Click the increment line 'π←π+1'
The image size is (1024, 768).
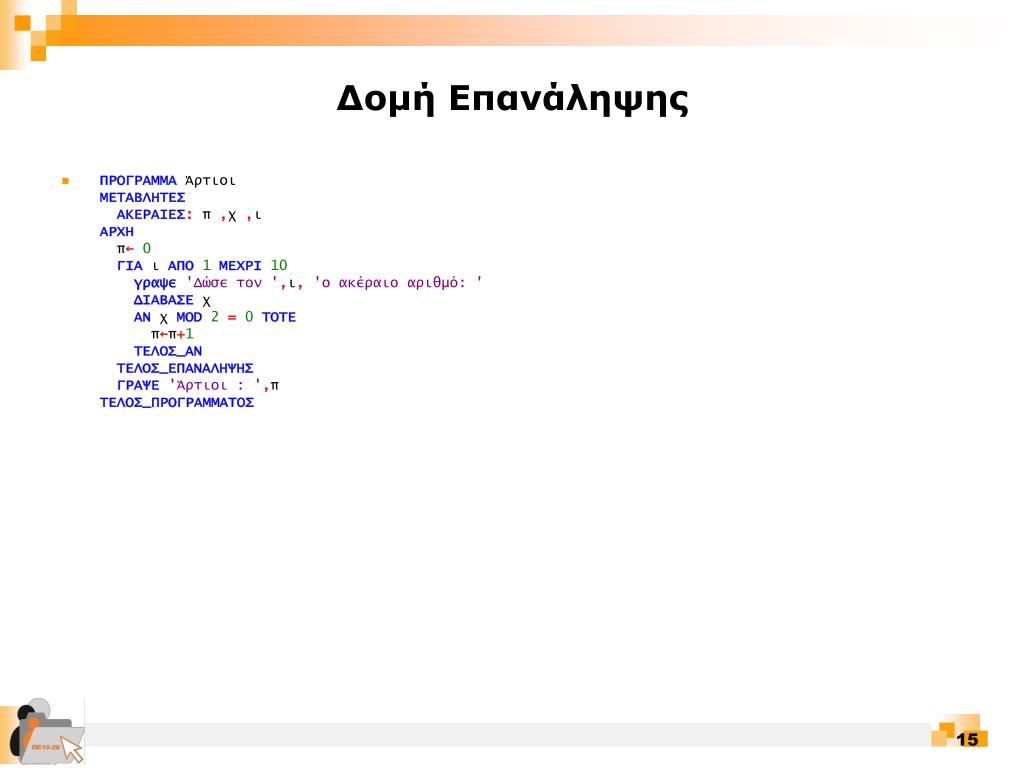pyautogui.click(x=172, y=334)
